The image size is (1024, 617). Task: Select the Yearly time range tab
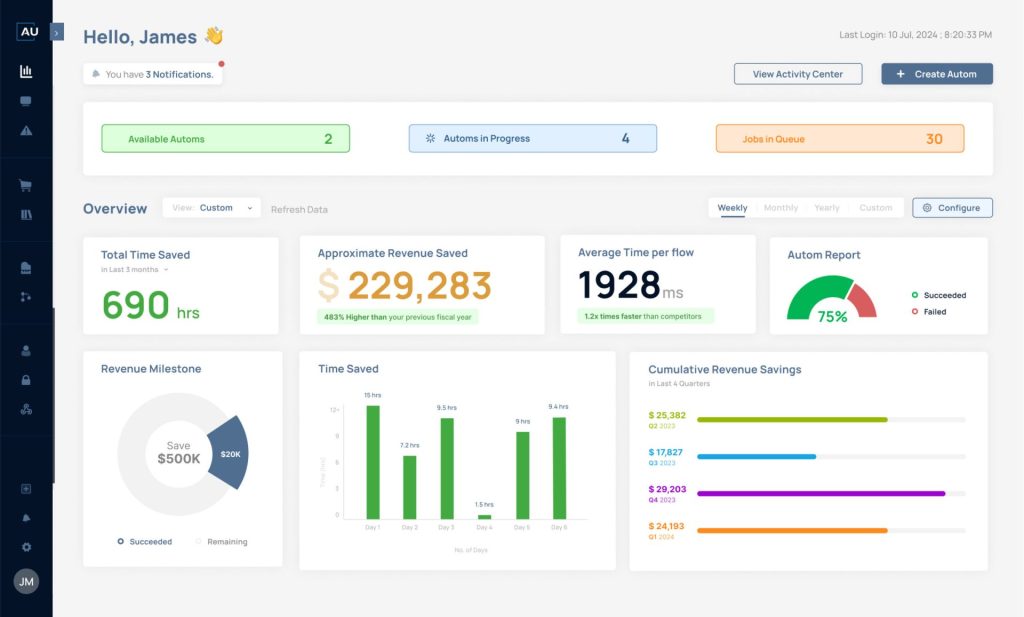click(827, 208)
